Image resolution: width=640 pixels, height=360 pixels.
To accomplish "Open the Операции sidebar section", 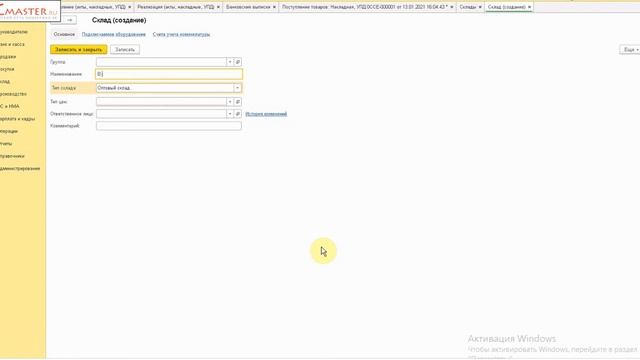I will click(9, 131).
